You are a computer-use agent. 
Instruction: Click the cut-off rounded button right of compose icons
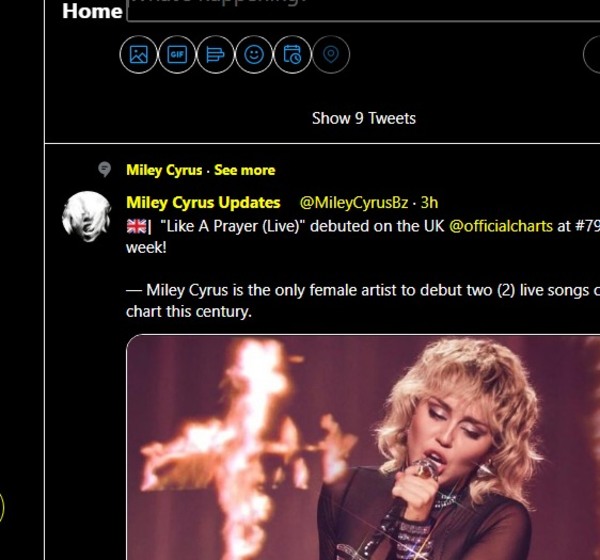[591, 55]
